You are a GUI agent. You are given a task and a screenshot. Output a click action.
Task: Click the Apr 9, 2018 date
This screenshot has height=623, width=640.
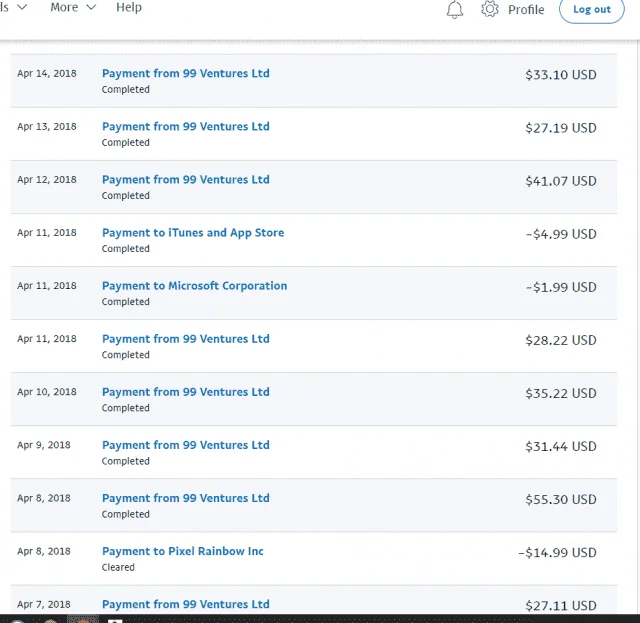[44, 445]
